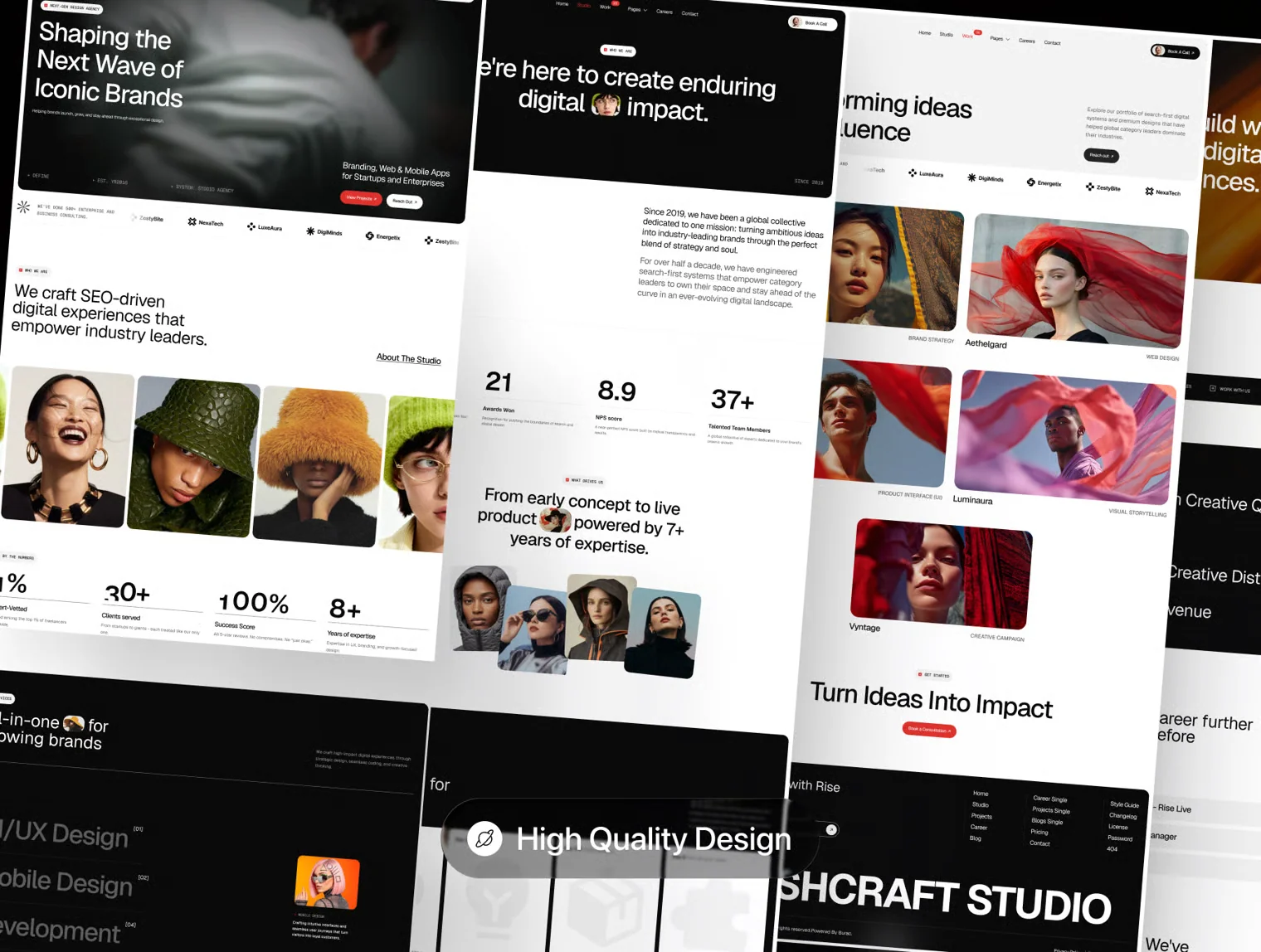This screenshot has height=952, width=1261.
Task: Click Book A Call in the light portfolio header
Action: (1175, 51)
